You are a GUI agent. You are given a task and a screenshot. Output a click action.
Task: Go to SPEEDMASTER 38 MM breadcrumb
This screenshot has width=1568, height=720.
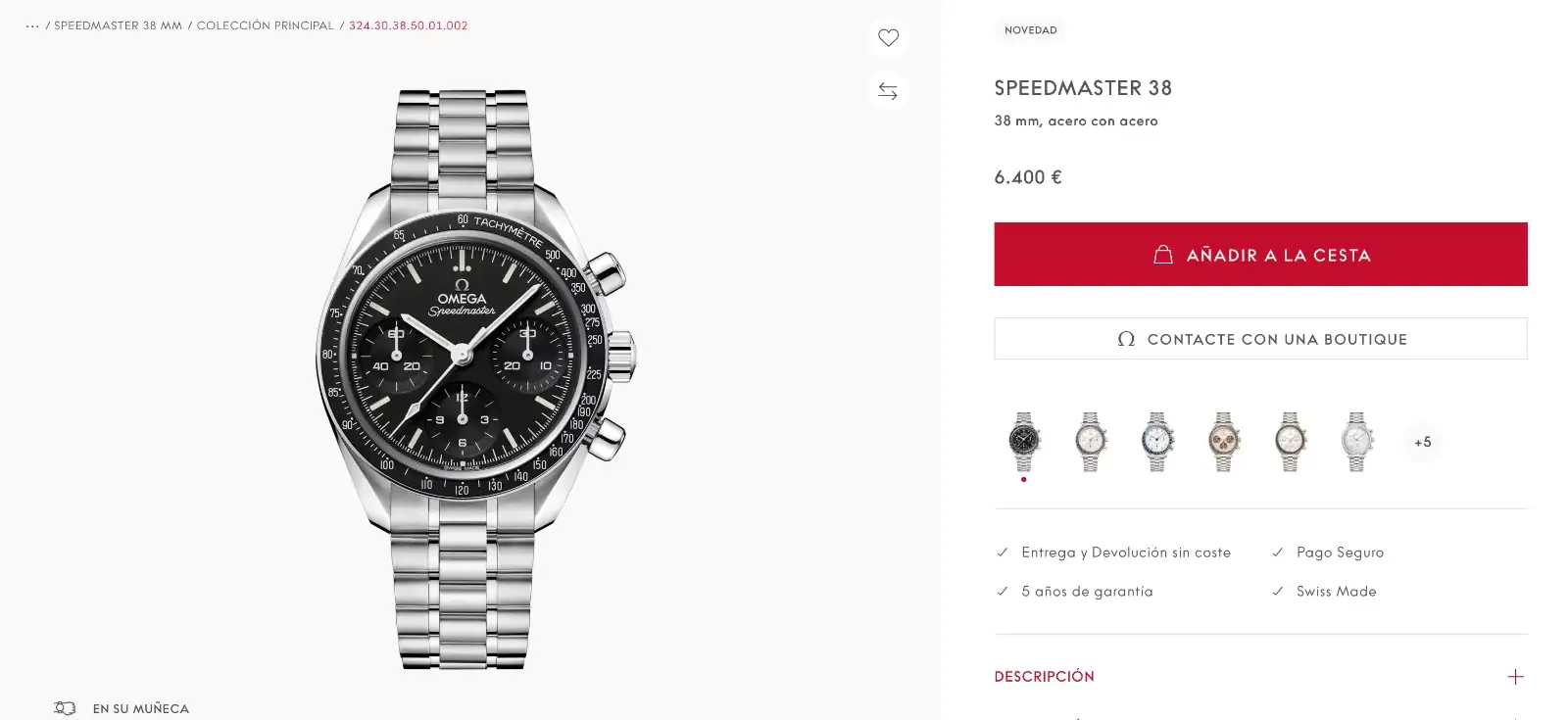pos(118,26)
